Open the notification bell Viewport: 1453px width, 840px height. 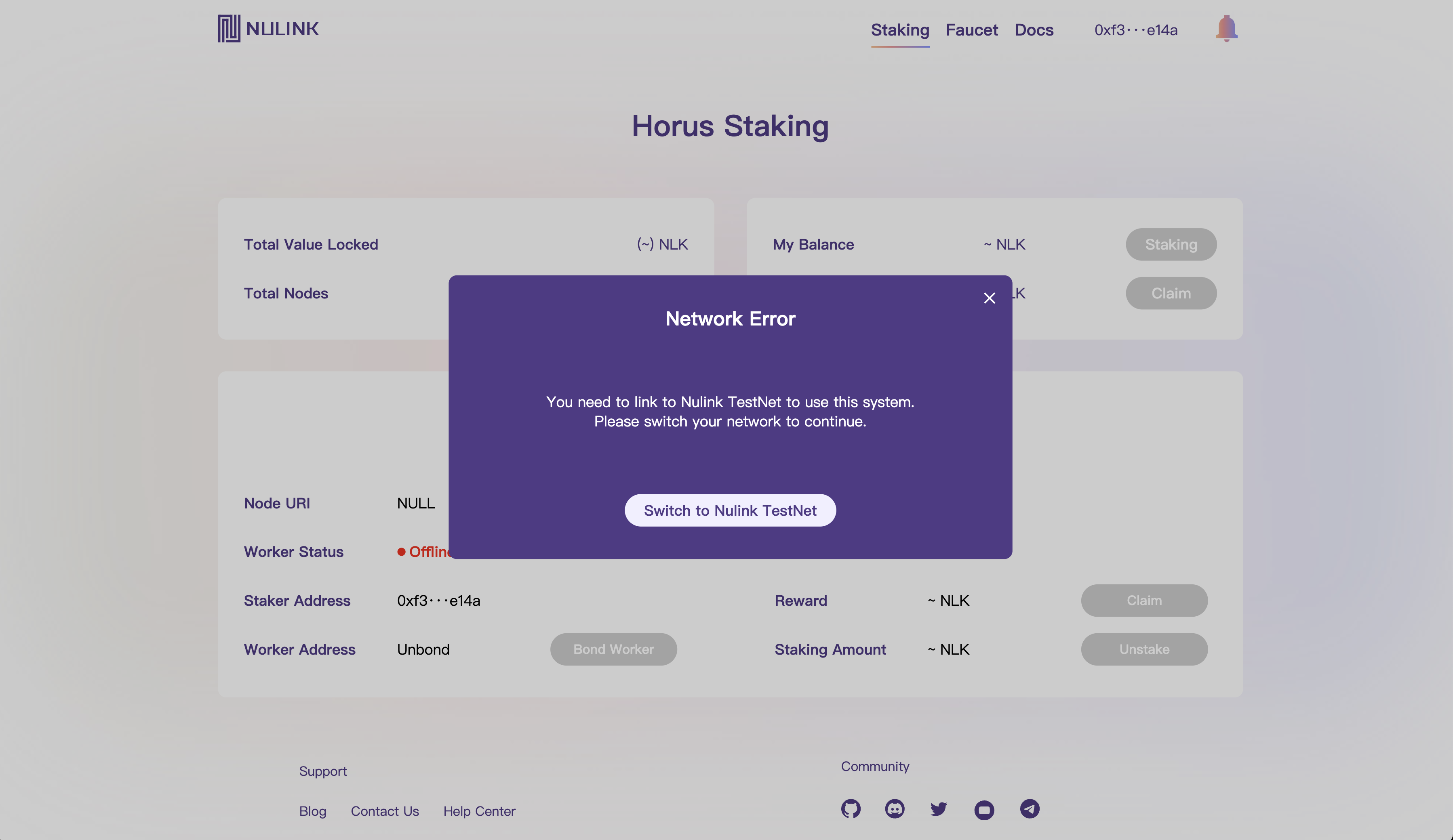[1226, 28]
